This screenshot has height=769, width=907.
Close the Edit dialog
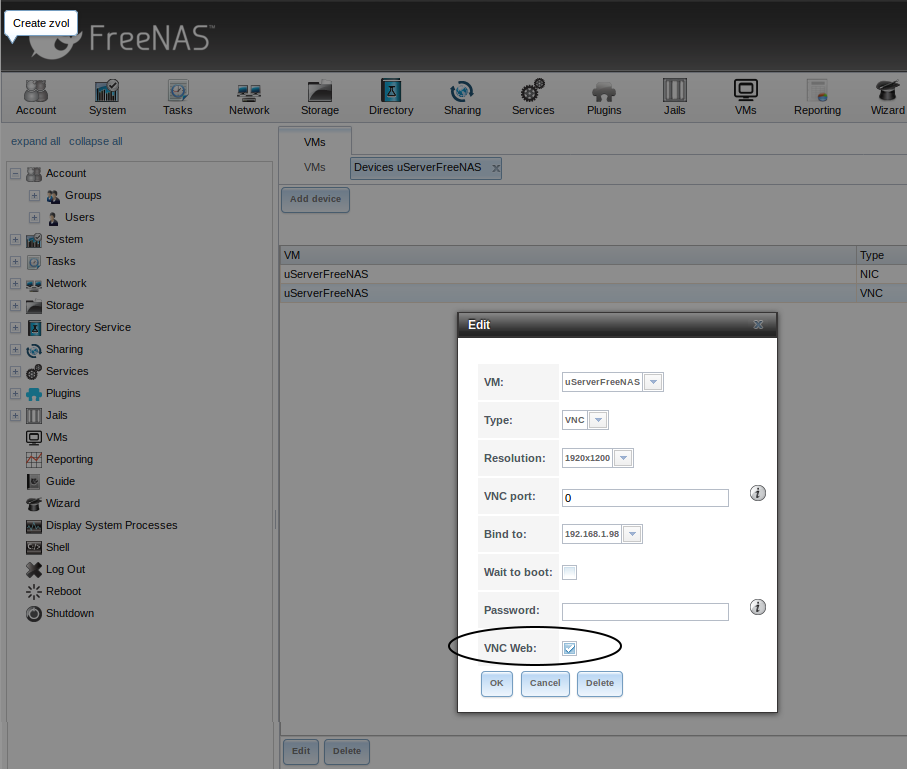pos(758,325)
